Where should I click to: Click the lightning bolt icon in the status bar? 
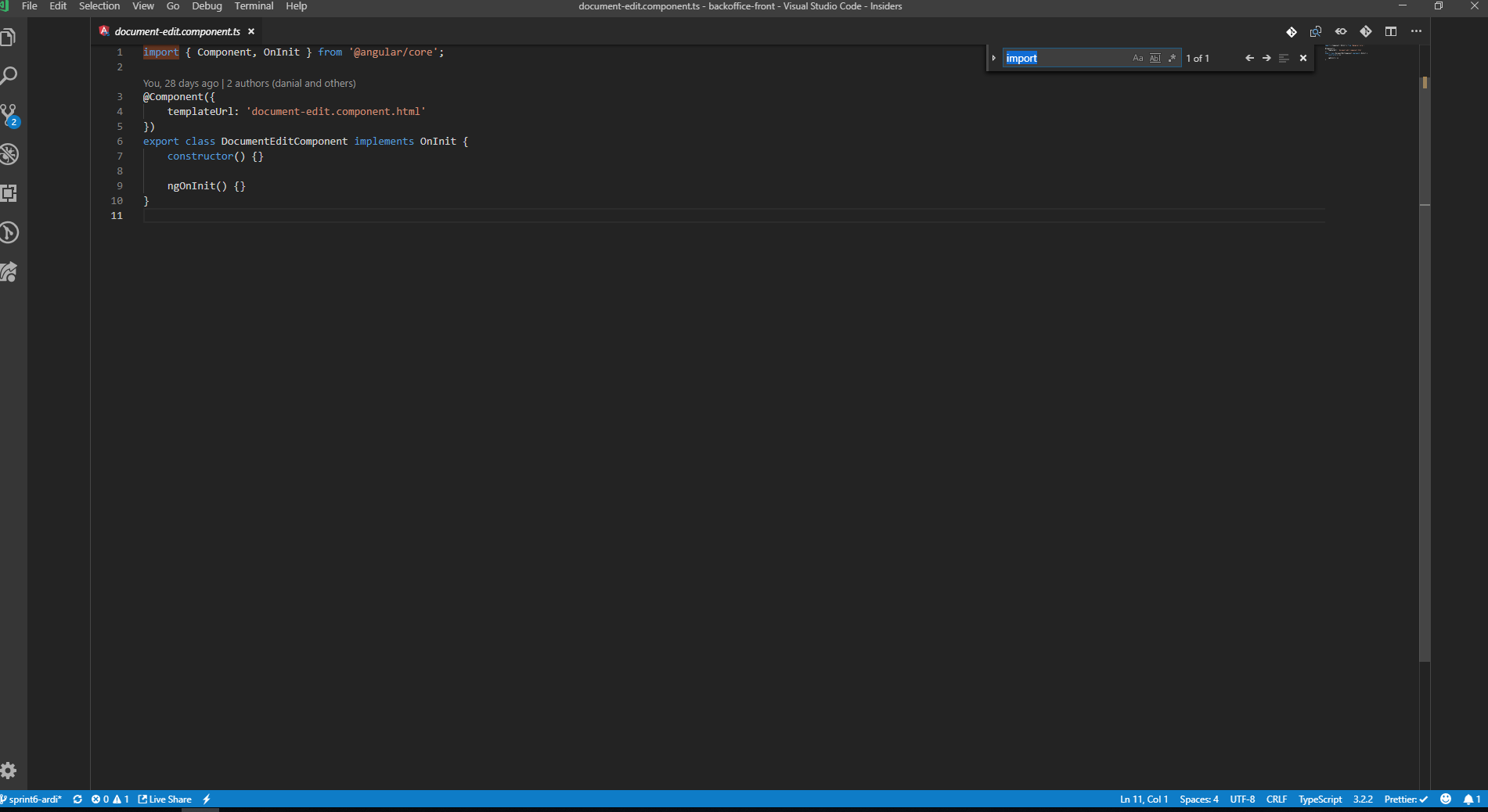point(206,799)
